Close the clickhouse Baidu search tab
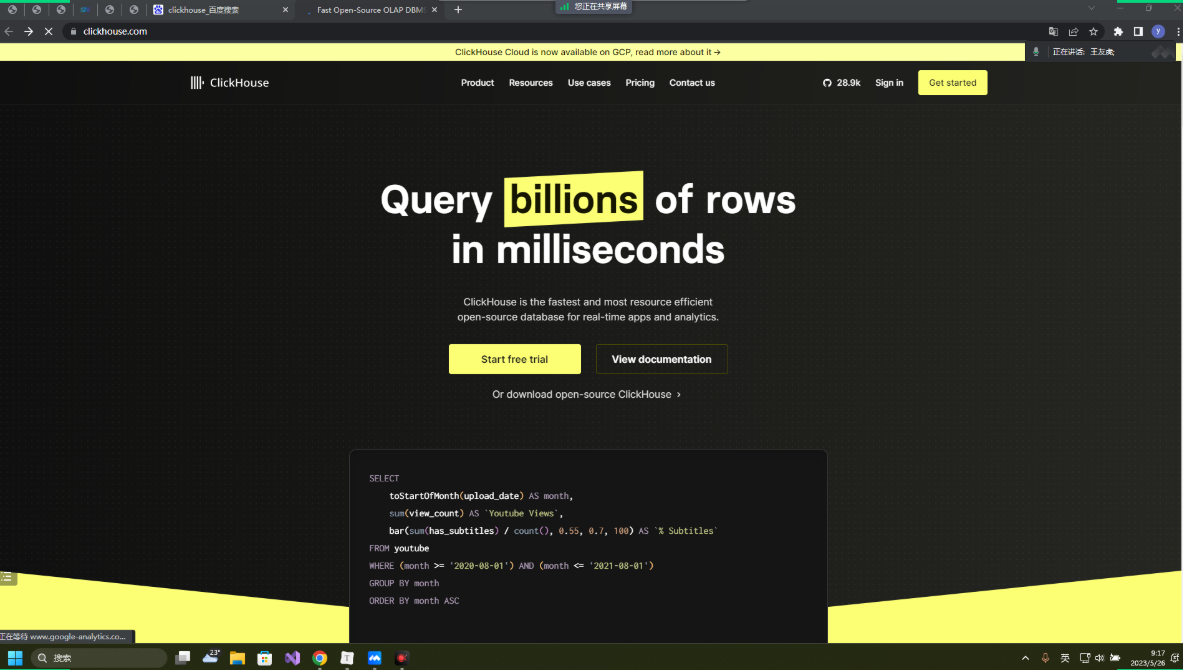The height and width of the screenshot is (670, 1183). pyautogui.click(x=285, y=10)
